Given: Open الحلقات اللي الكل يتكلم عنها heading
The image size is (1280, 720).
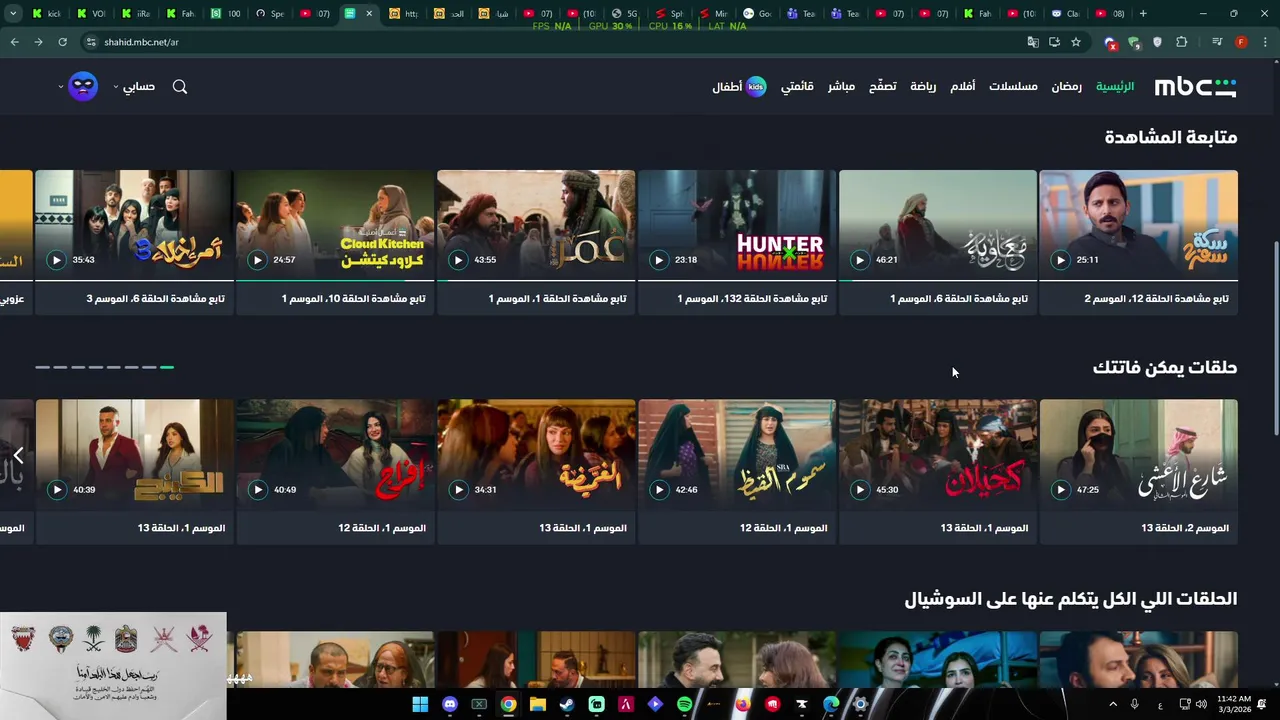Looking at the screenshot, I should [1071, 599].
